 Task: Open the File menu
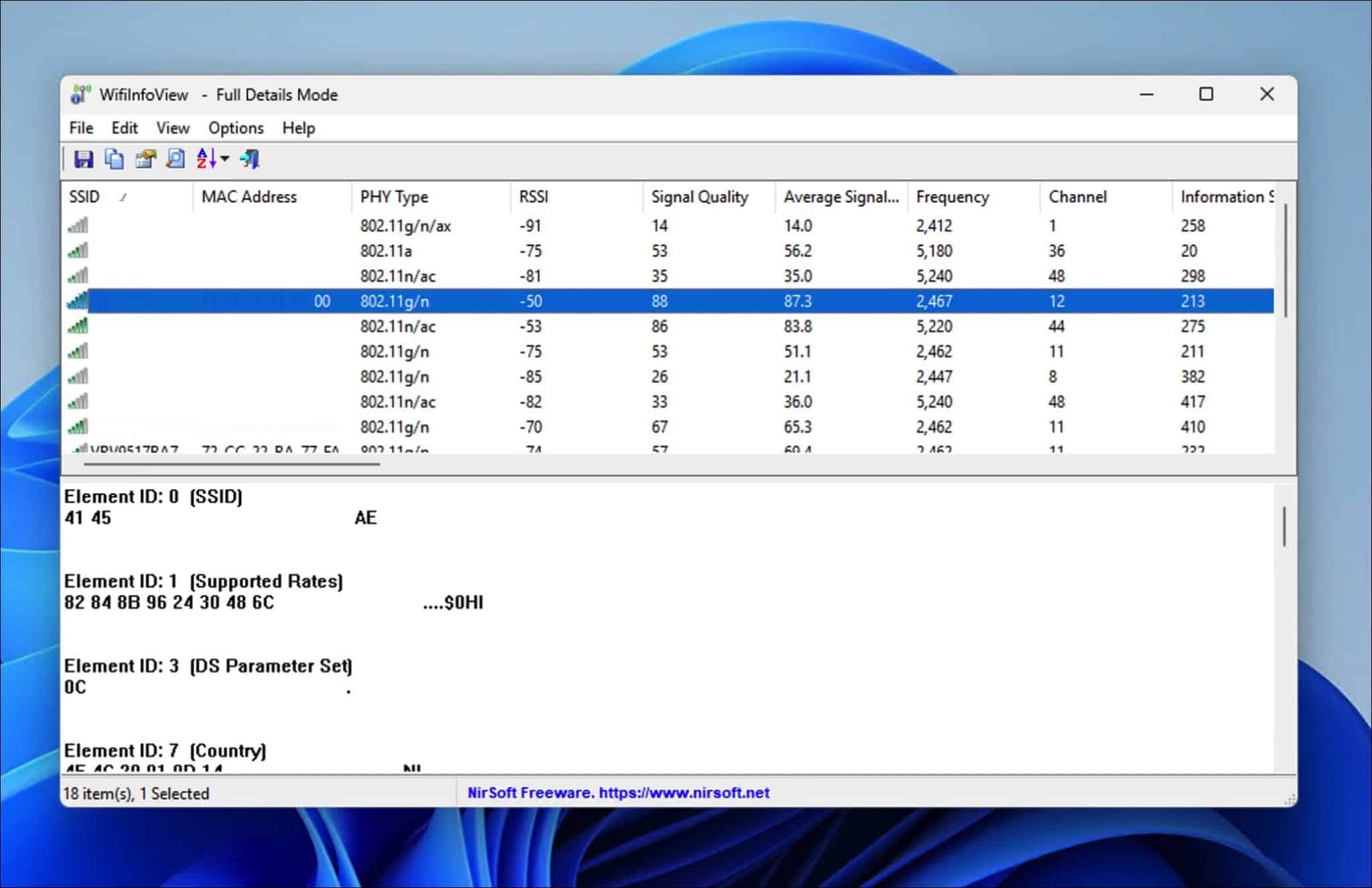(x=80, y=127)
